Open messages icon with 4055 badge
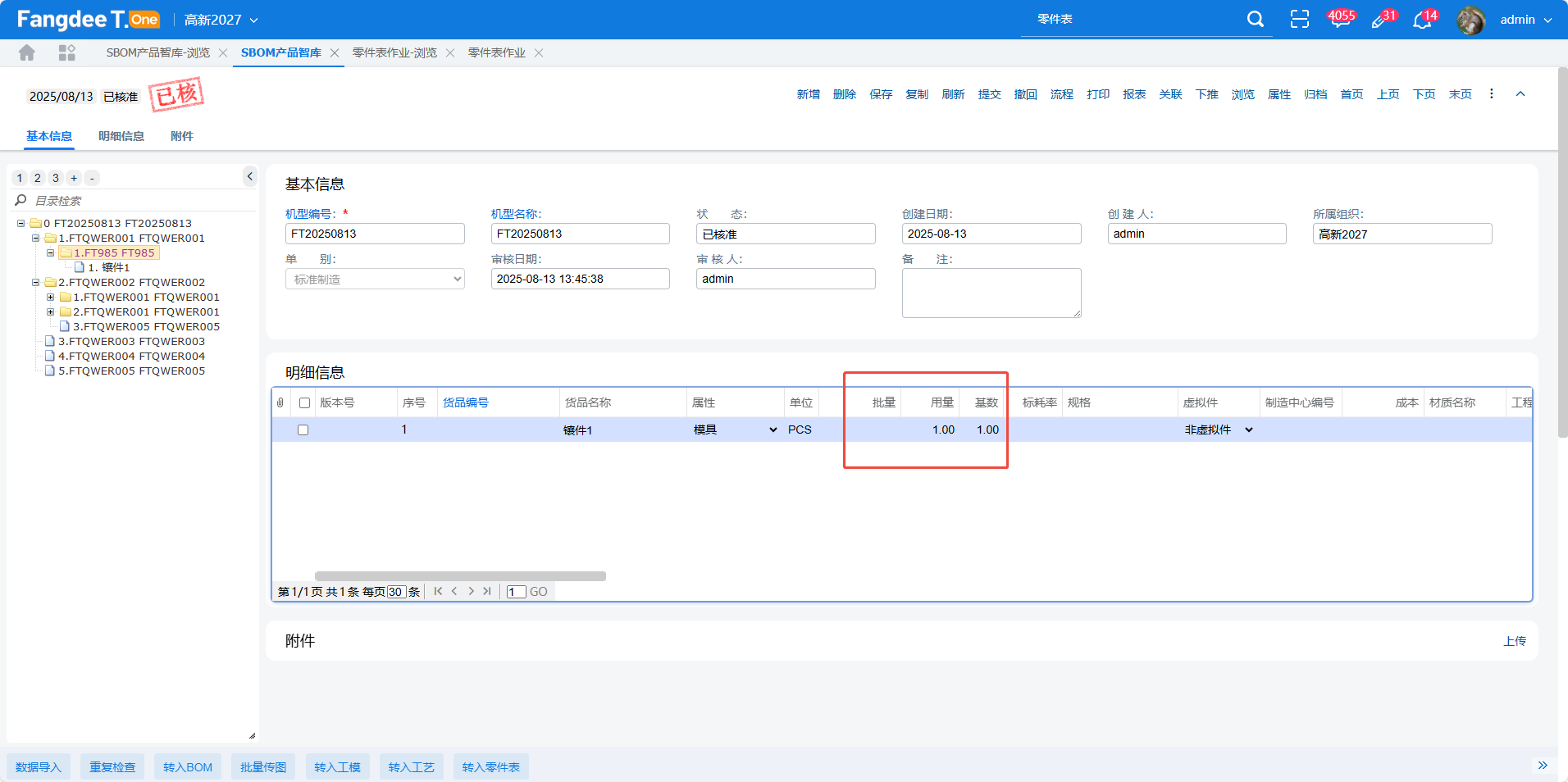The image size is (1568, 782). 1340,20
